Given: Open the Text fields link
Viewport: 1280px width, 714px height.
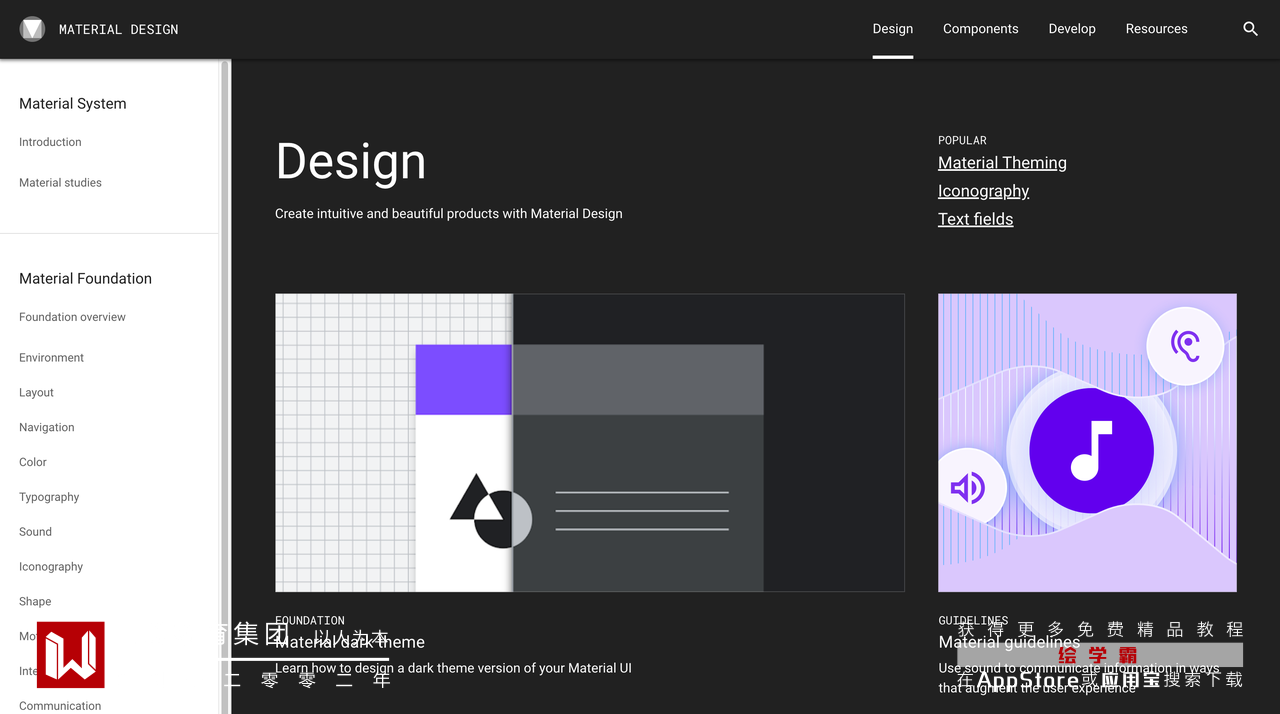Looking at the screenshot, I should (975, 218).
